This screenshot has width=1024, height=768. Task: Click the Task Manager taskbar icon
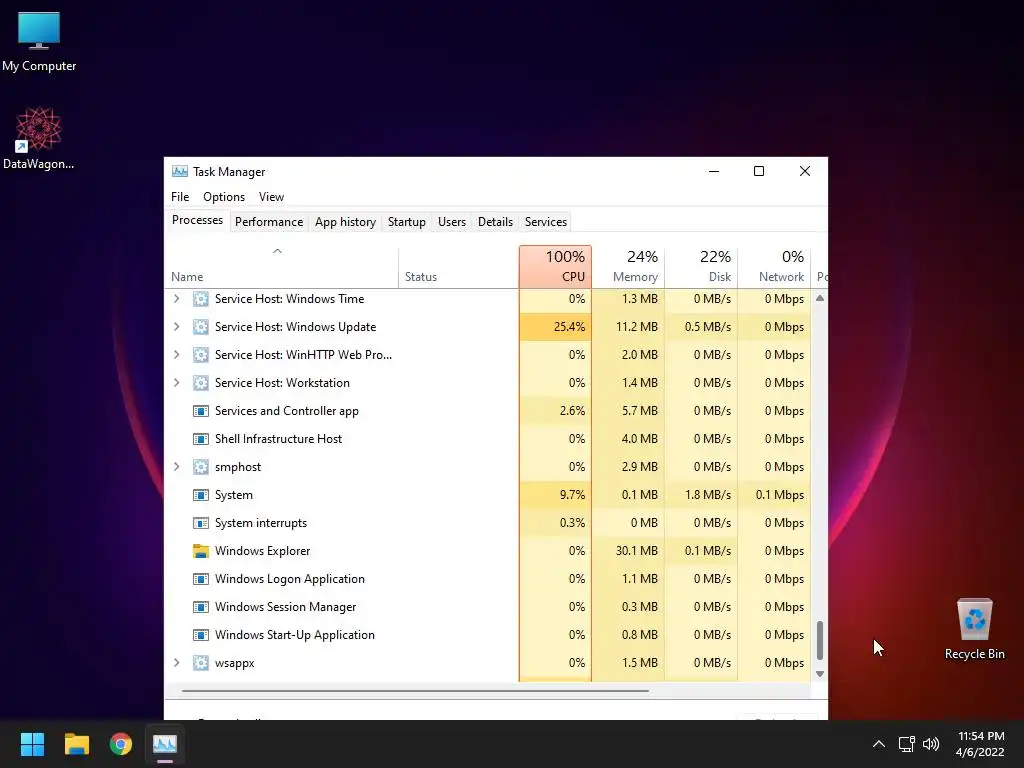(x=165, y=744)
